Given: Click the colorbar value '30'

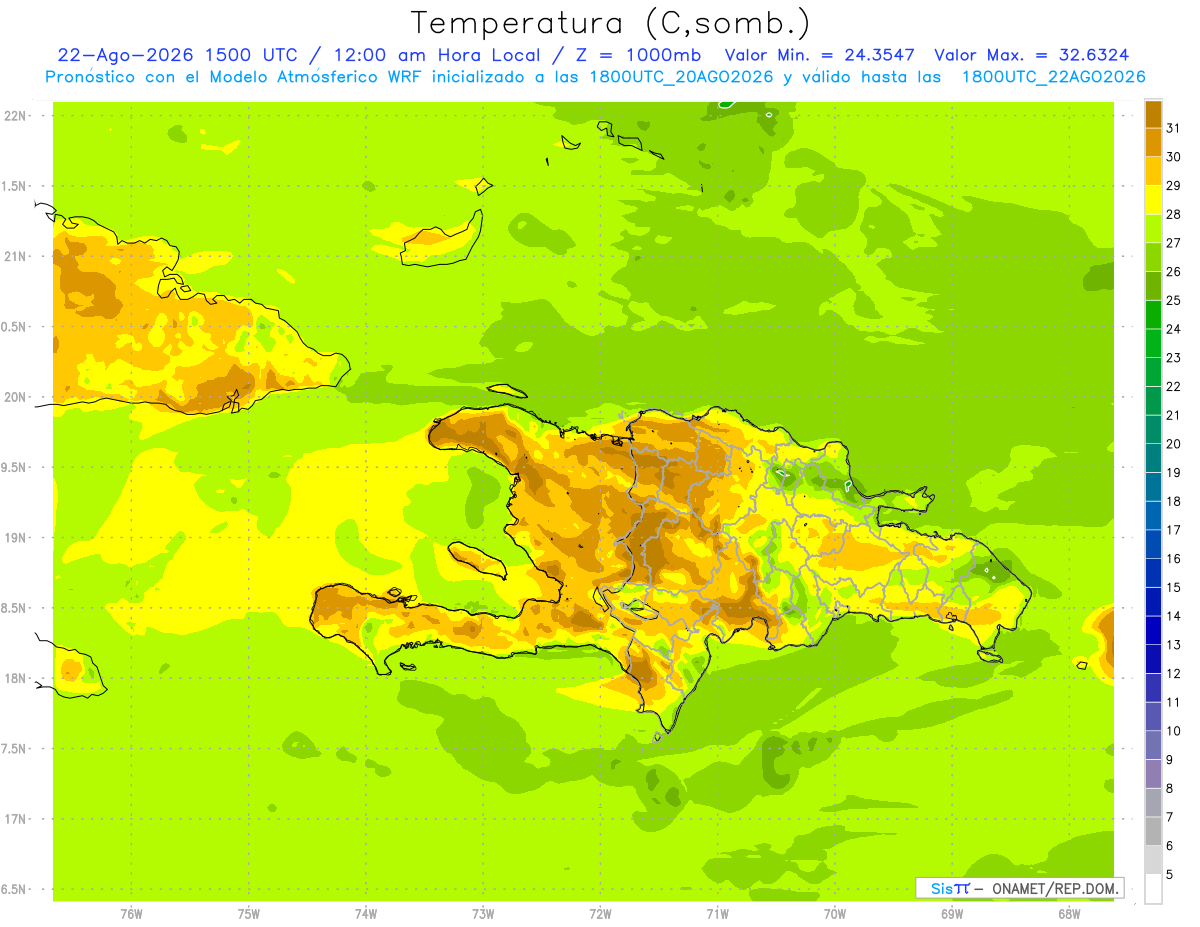Looking at the screenshot, I should click(x=1174, y=157).
